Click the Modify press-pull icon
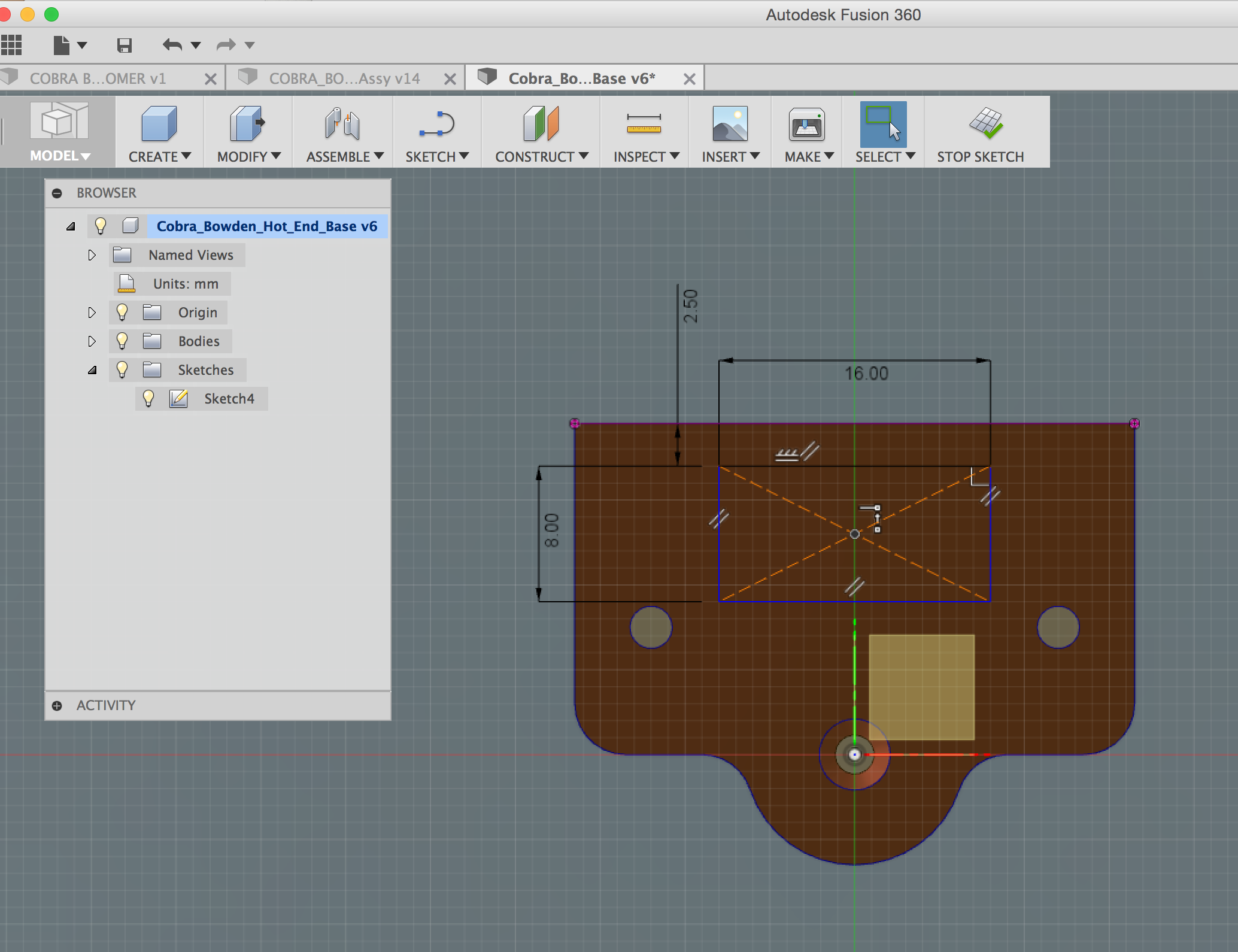This screenshot has width=1238, height=952. pos(247,125)
